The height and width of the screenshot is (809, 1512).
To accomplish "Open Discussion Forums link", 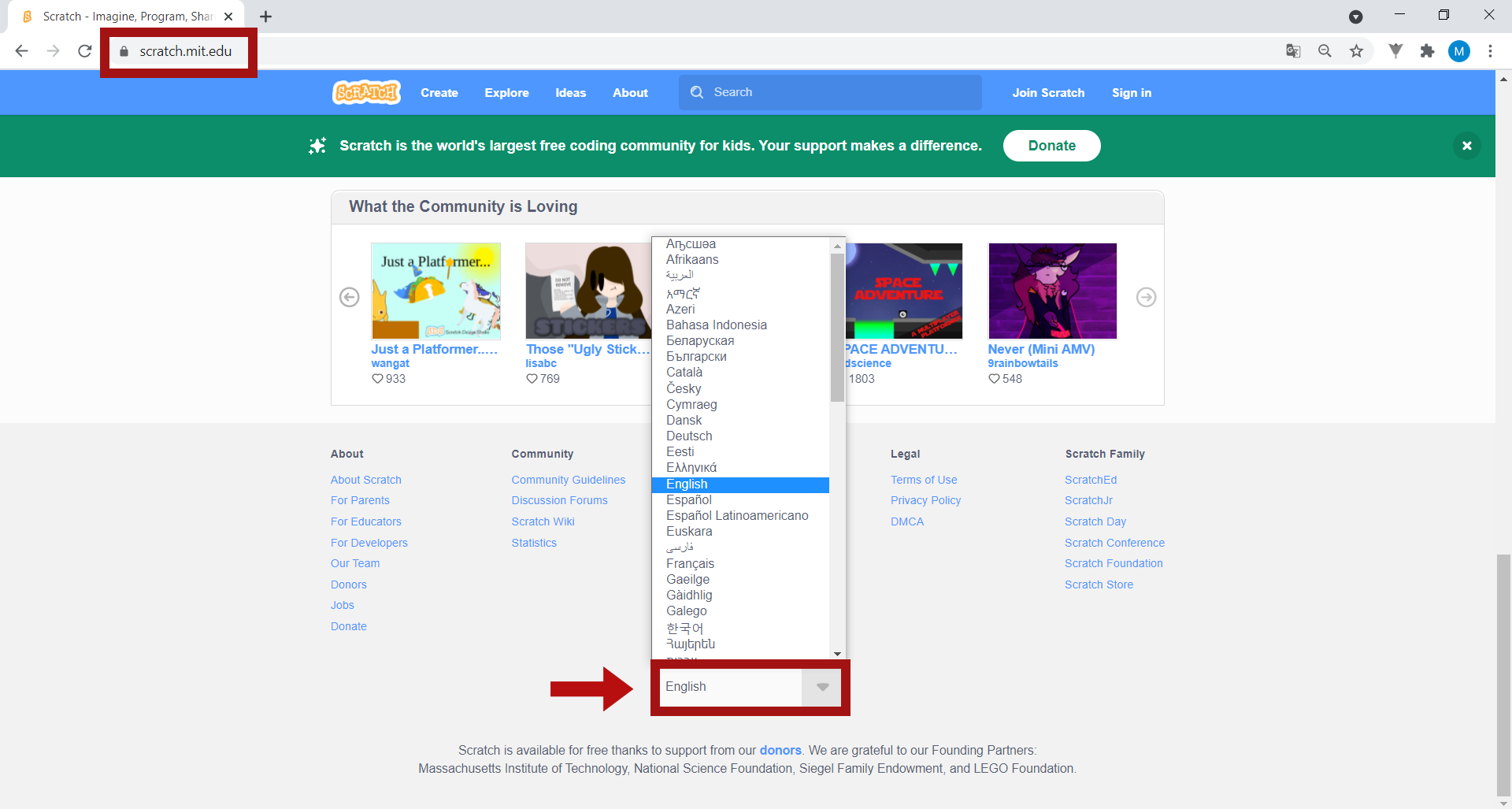I will pos(560,500).
